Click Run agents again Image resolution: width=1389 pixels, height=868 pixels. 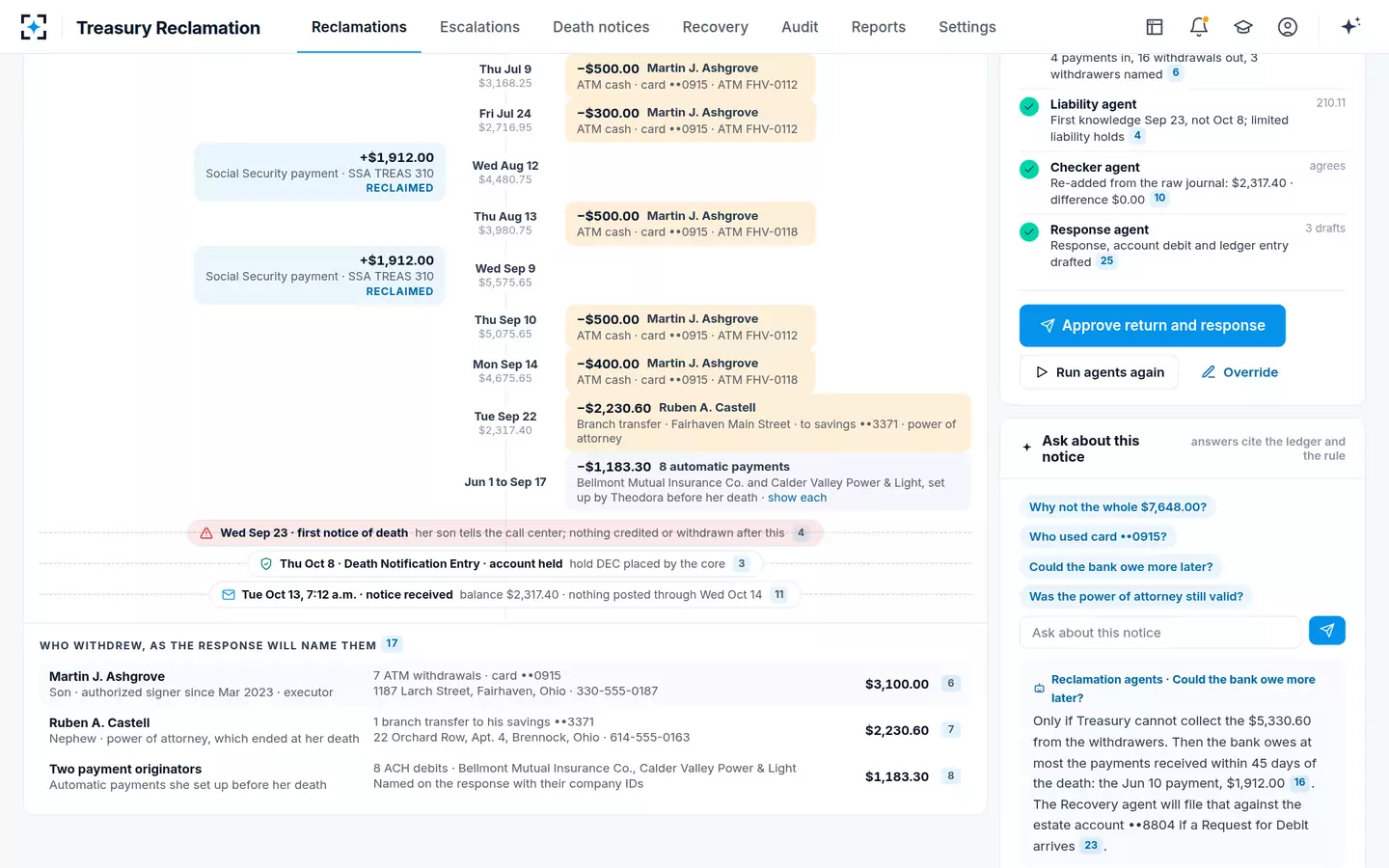[1099, 372]
